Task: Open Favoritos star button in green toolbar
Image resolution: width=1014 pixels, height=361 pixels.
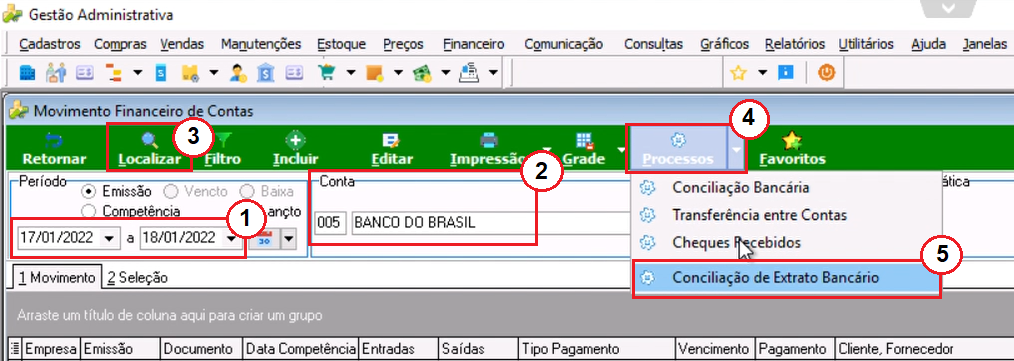Action: pyautogui.click(x=792, y=149)
